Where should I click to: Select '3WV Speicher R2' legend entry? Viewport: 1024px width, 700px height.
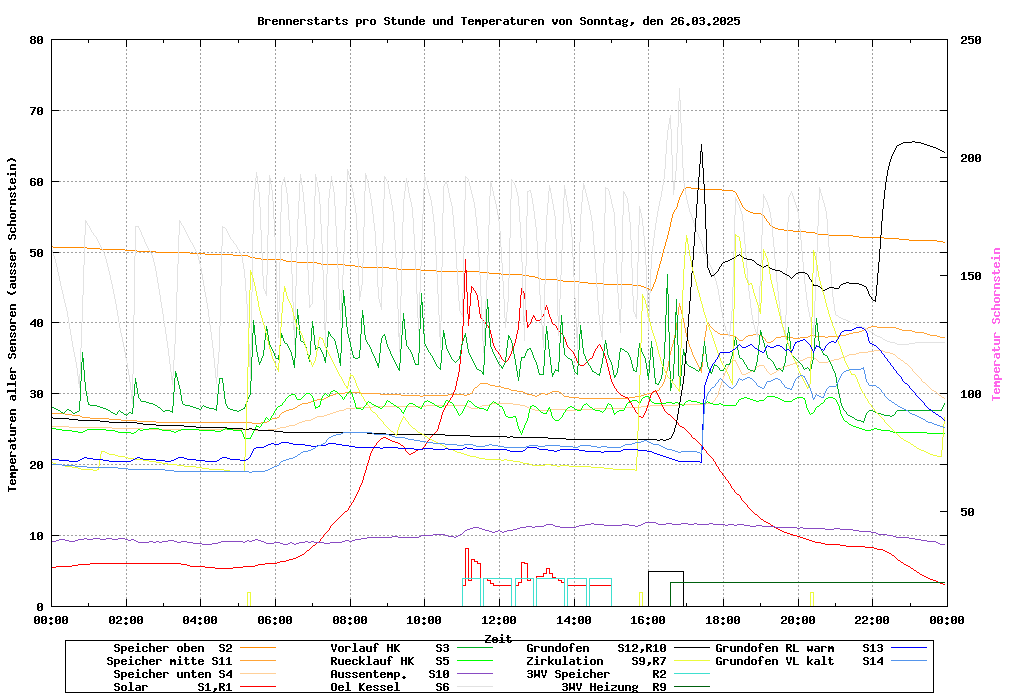(x=596, y=674)
